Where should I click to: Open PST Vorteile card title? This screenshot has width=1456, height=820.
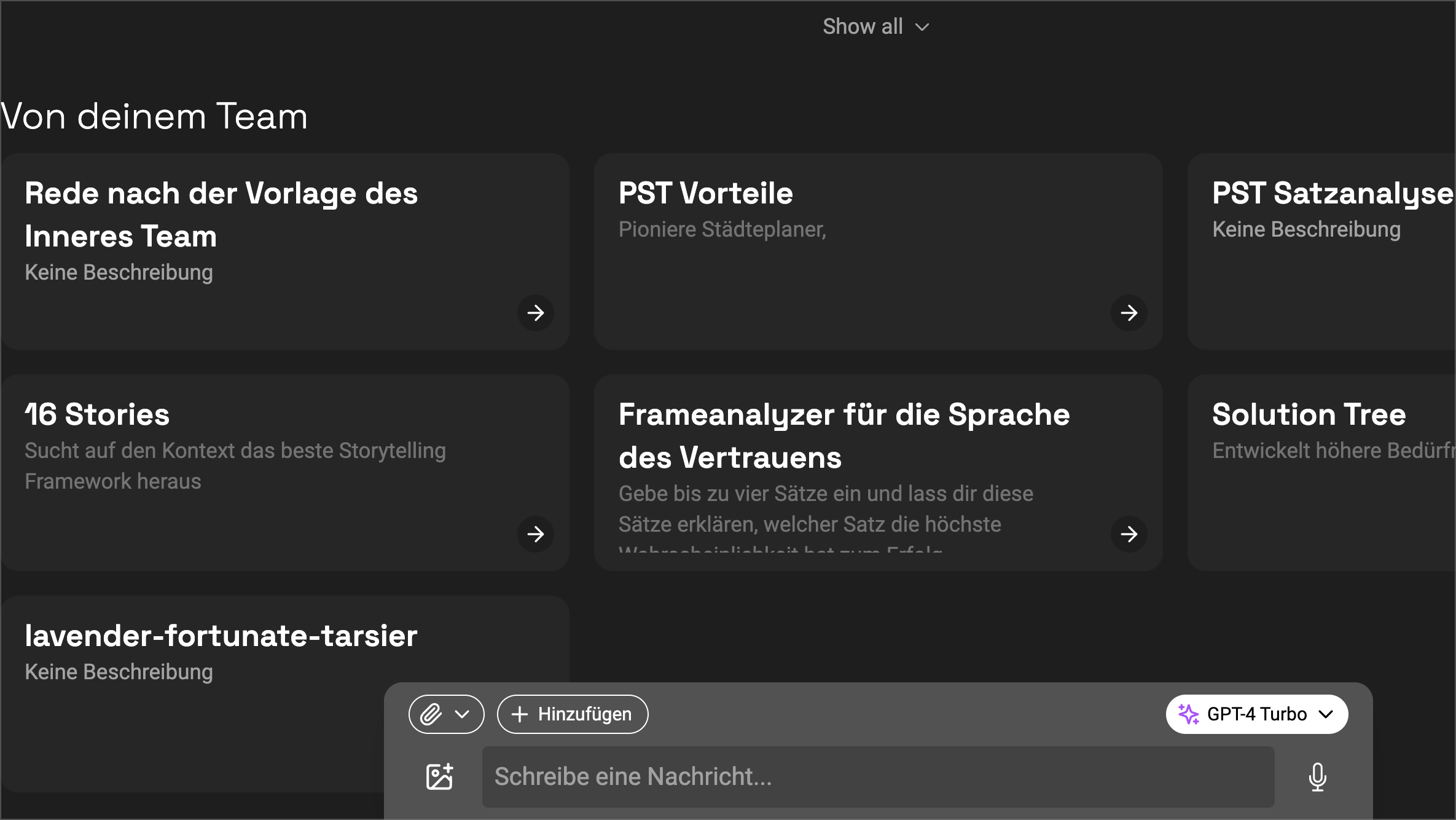(705, 193)
